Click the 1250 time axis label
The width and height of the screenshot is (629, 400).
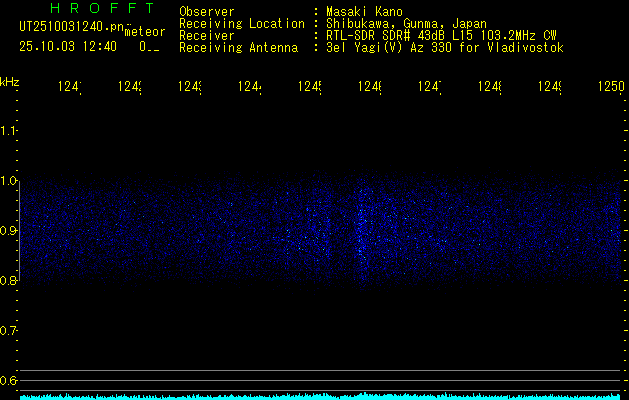611,87
